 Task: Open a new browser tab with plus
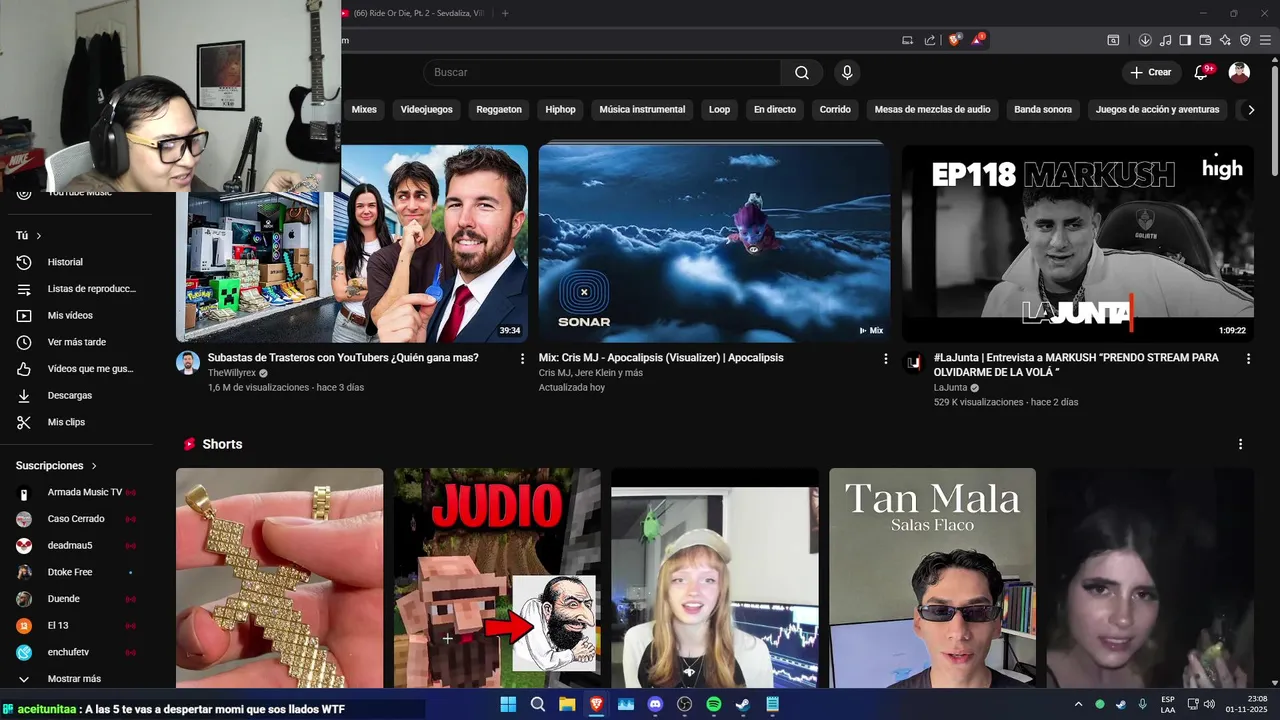click(505, 13)
